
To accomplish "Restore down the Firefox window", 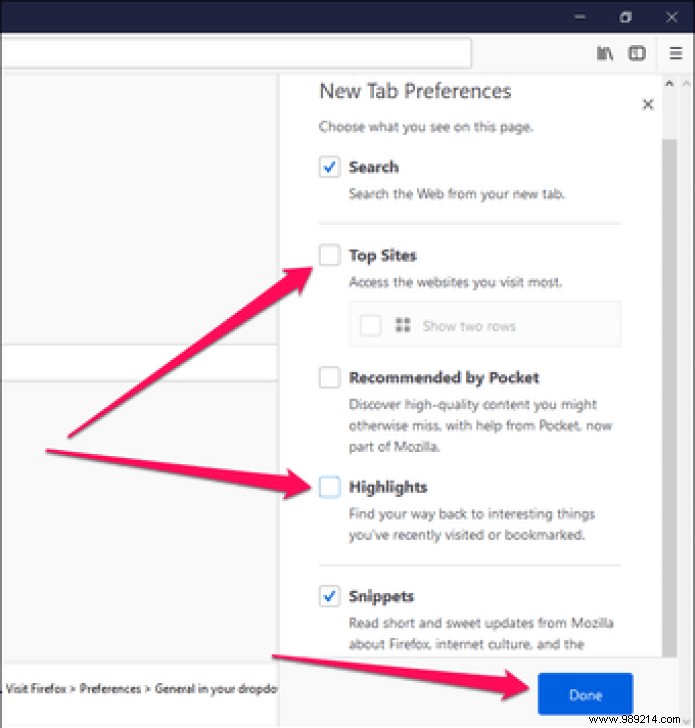I will [x=625, y=17].
